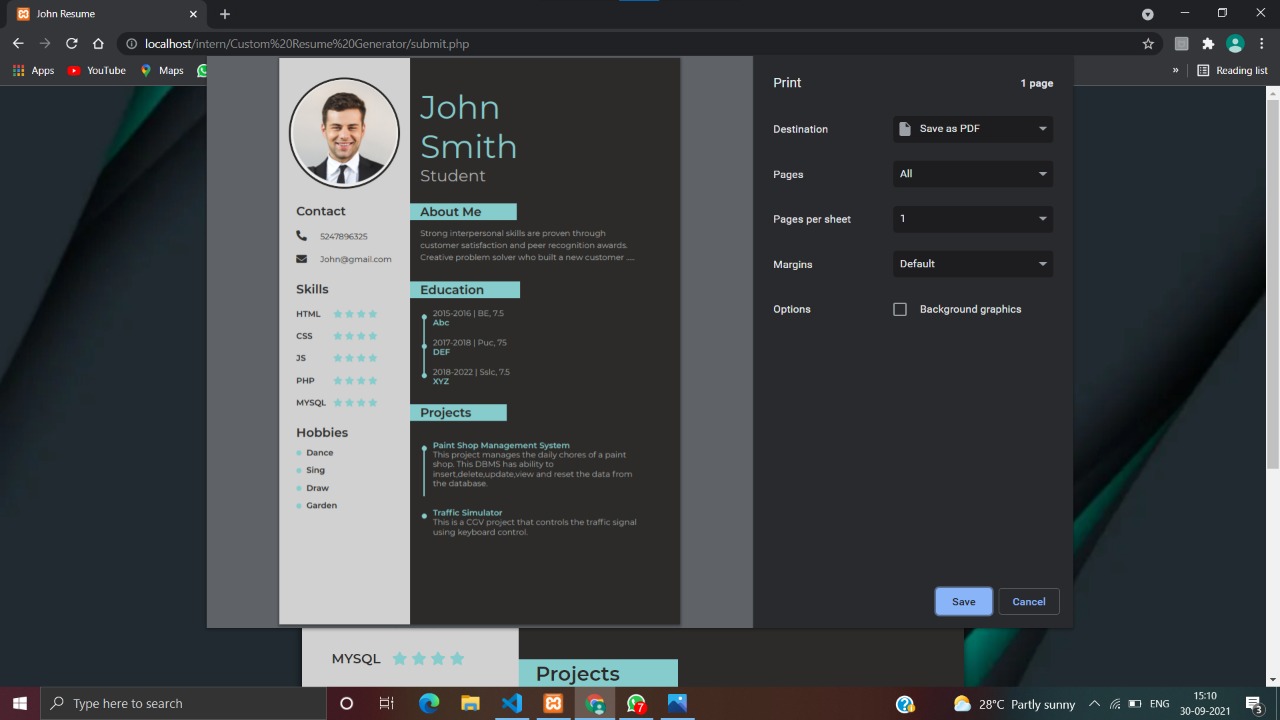The width and height of the screenshot is (1280, 720).
Task: Expand the hidden bookmarks overflow chevron
Action: (1175, 70)
